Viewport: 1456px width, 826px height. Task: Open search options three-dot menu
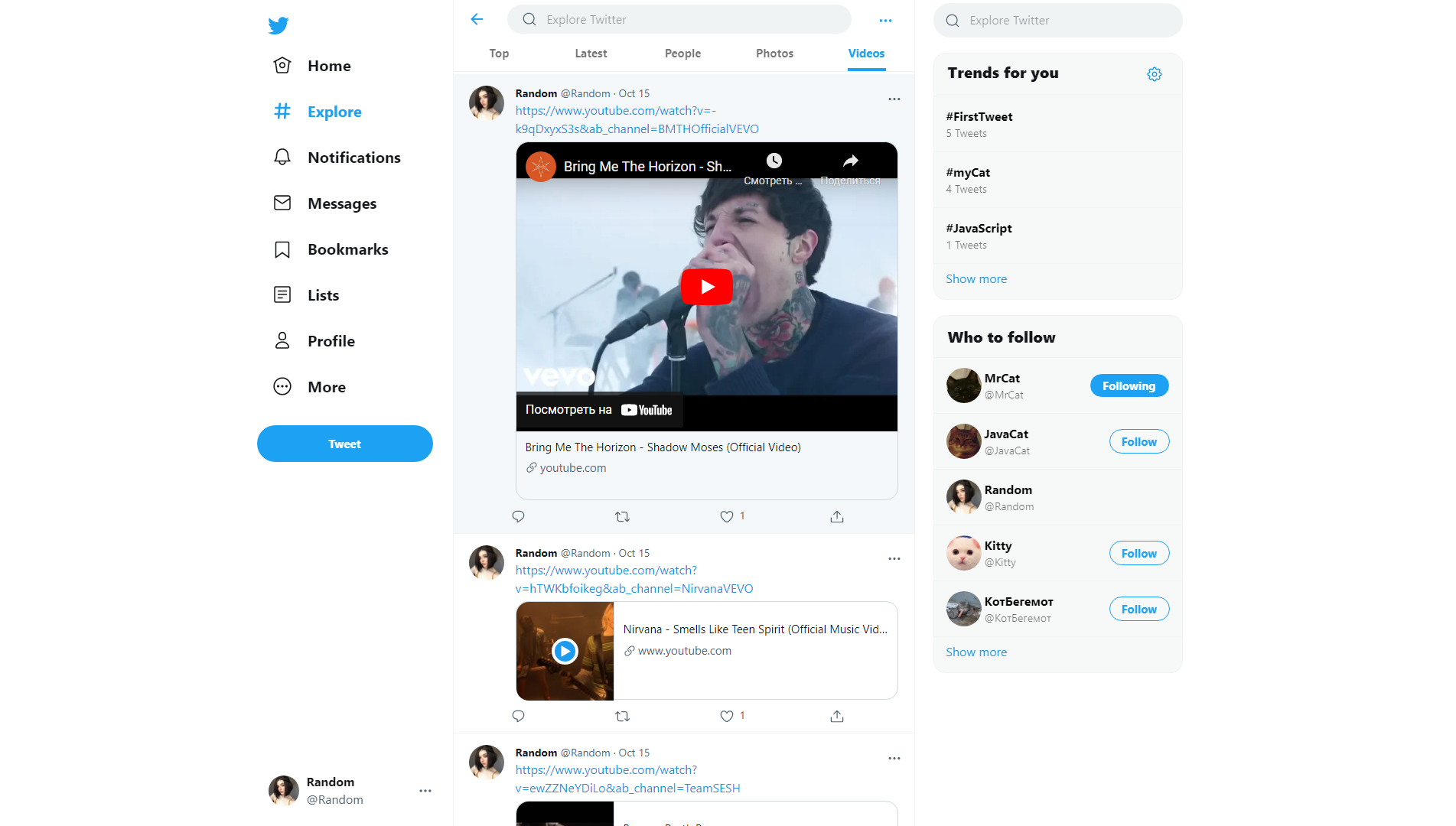885,21
